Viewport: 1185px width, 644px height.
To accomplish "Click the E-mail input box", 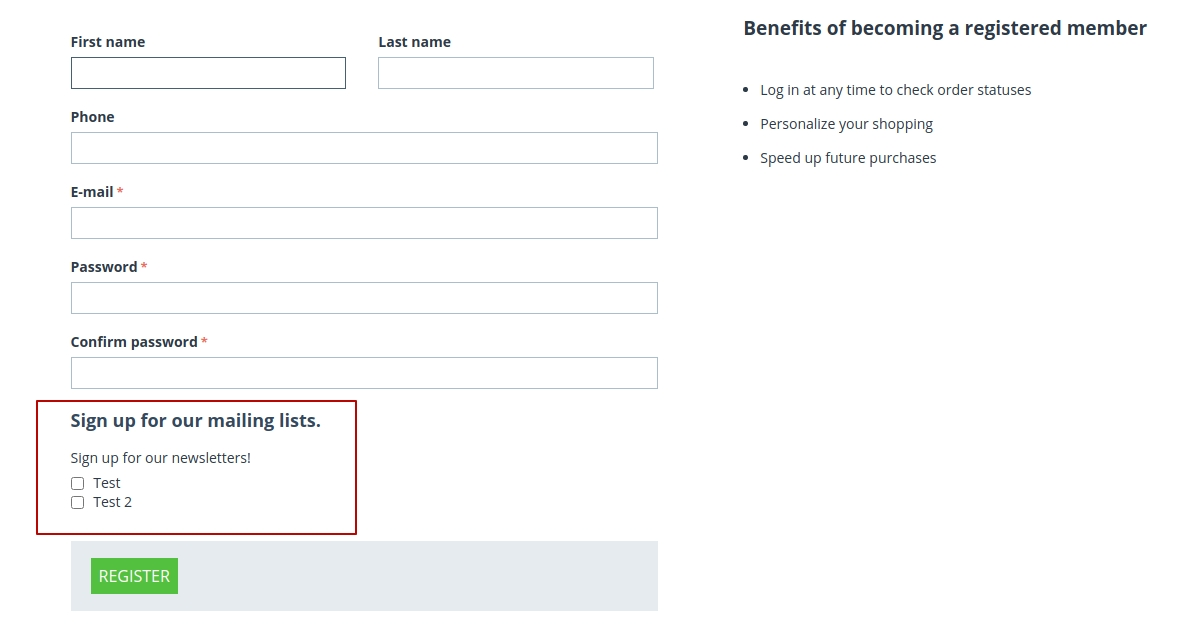I will click(x=364, y=223).
